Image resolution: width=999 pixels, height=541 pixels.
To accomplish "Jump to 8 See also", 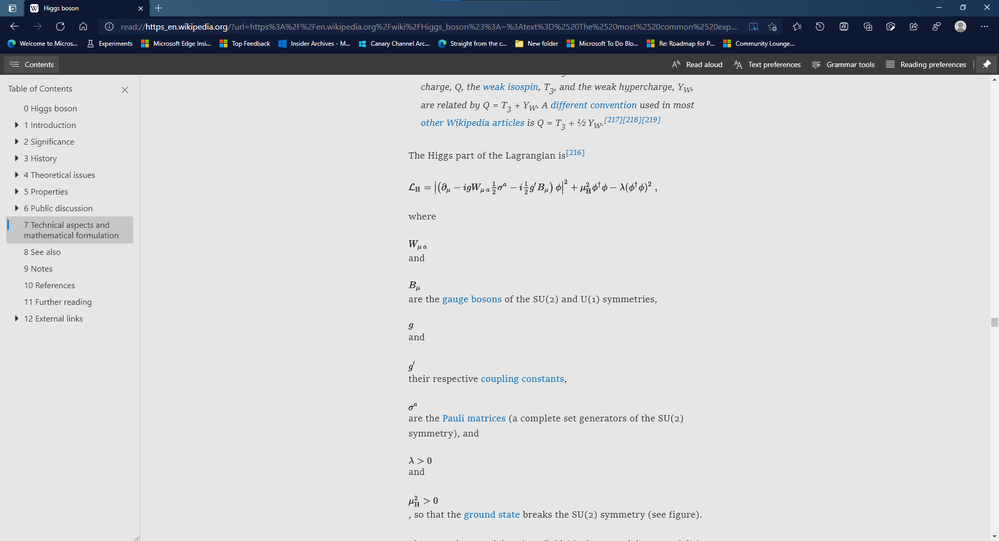I will 42,252.
